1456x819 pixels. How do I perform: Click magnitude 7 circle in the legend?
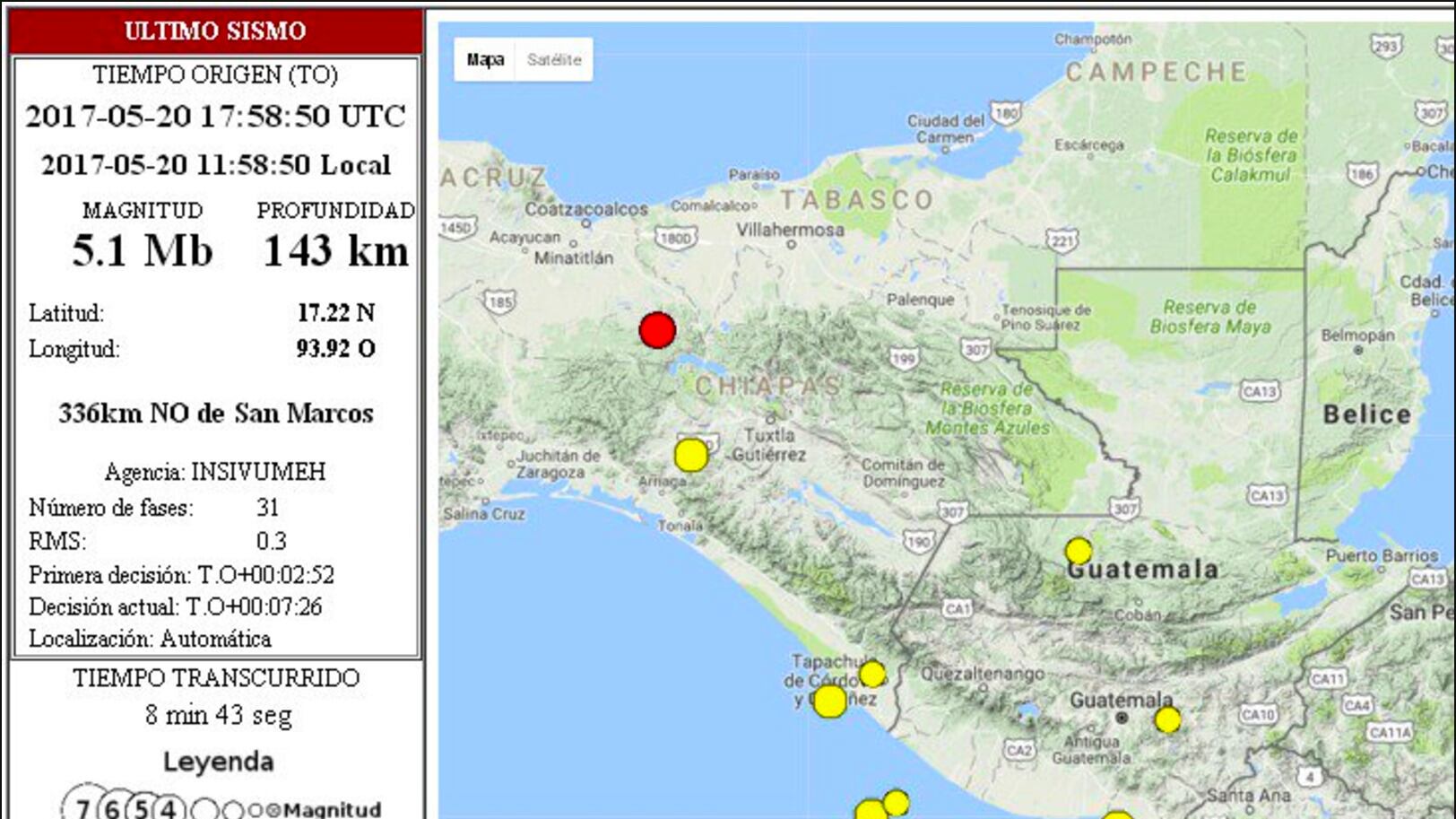[x=82, y=808]
